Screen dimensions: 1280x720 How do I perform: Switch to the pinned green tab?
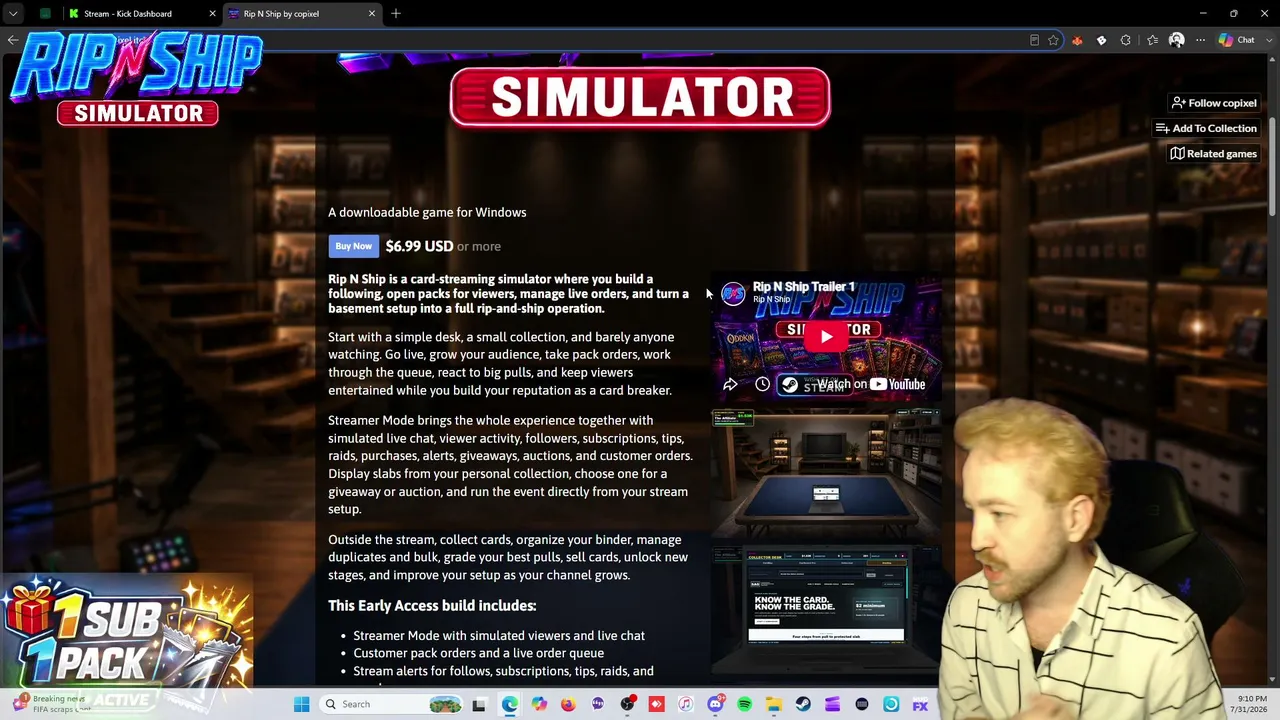pos(45,14)
